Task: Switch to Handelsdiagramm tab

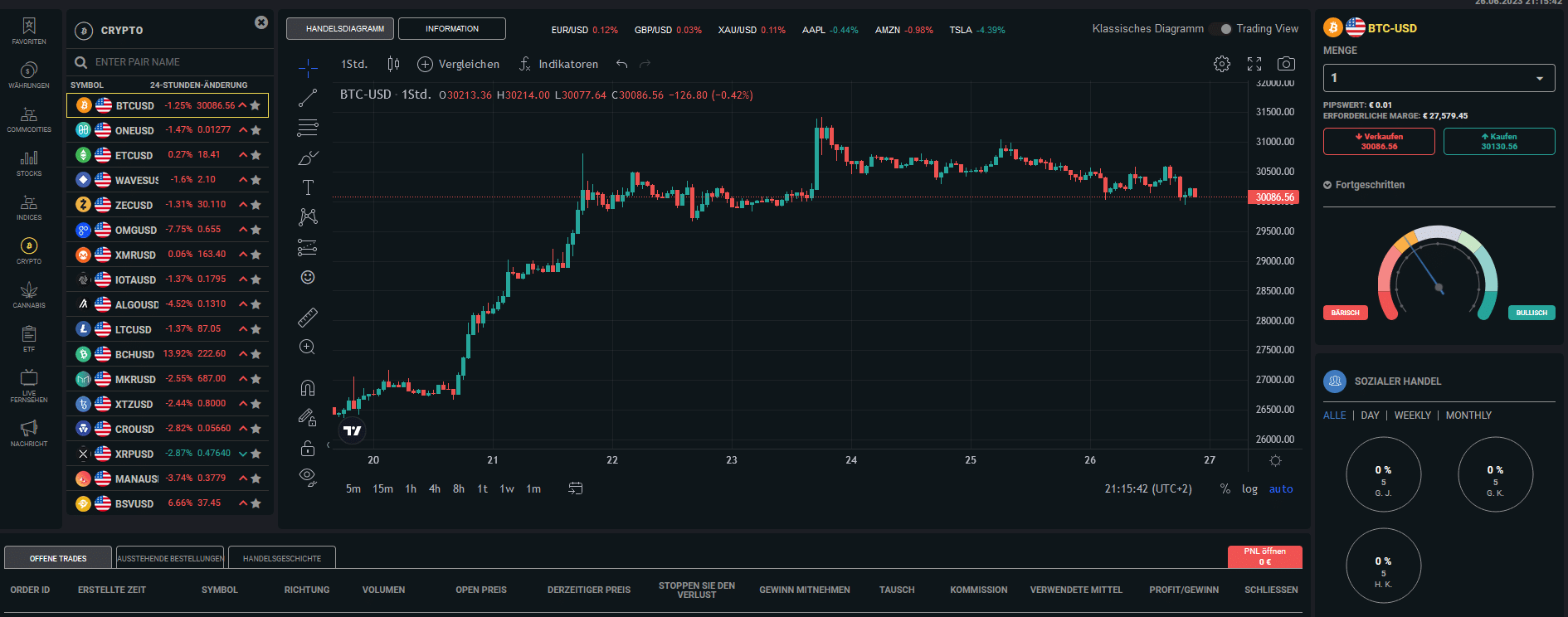Action: [x=340, y=29]
